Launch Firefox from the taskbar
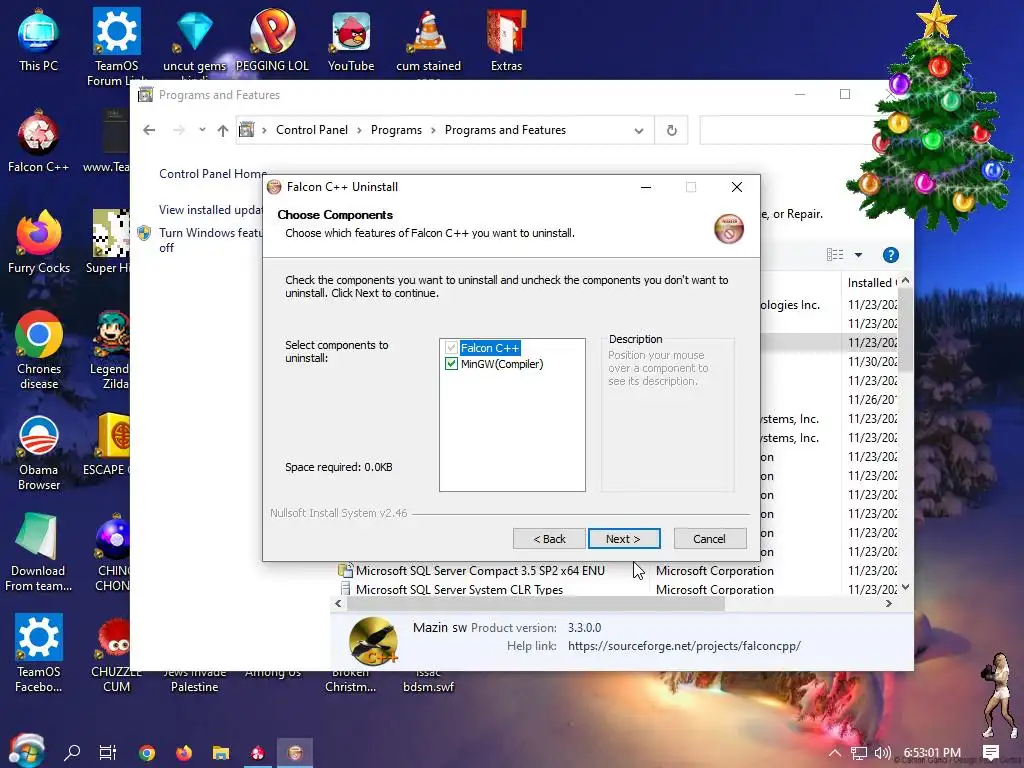 click(x=184, y=753)
